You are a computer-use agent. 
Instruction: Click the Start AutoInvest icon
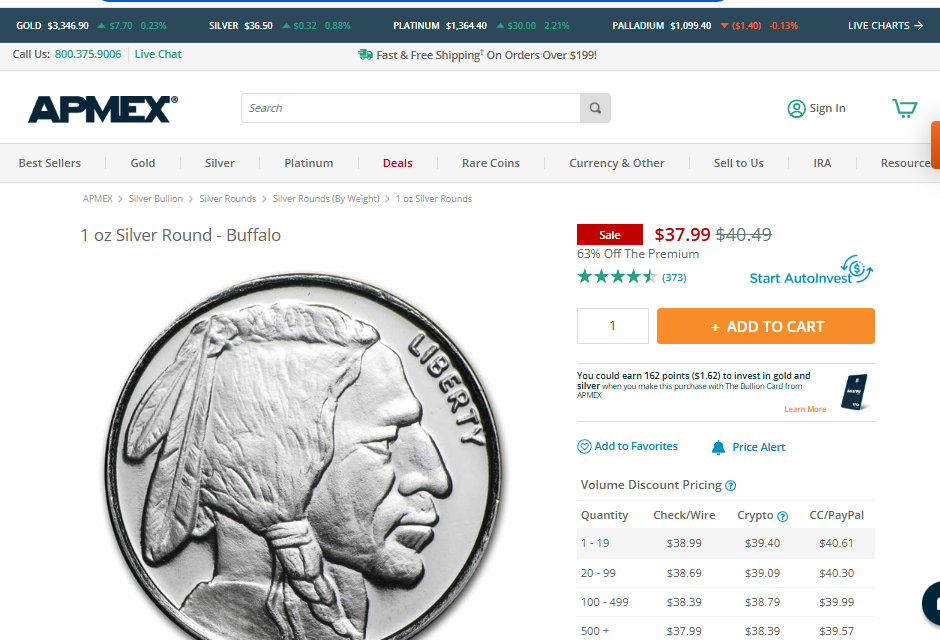pos(857,268)
